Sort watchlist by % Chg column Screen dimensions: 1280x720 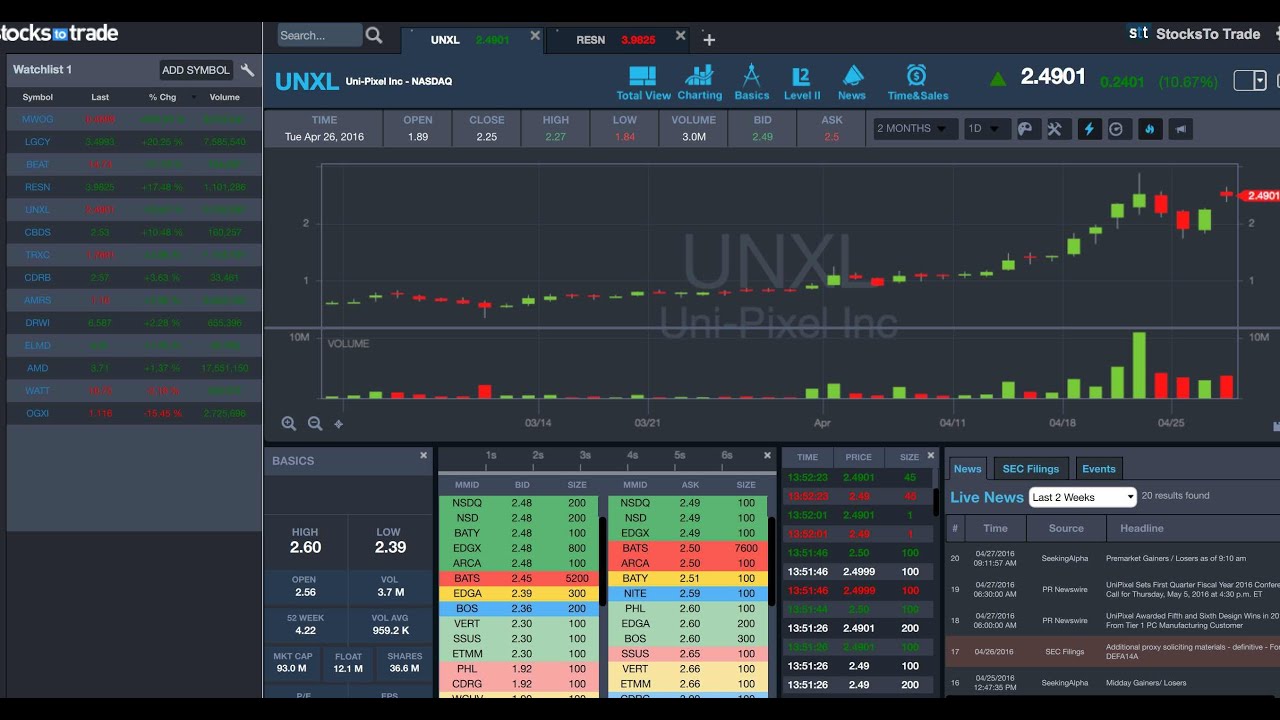[162, 97]
